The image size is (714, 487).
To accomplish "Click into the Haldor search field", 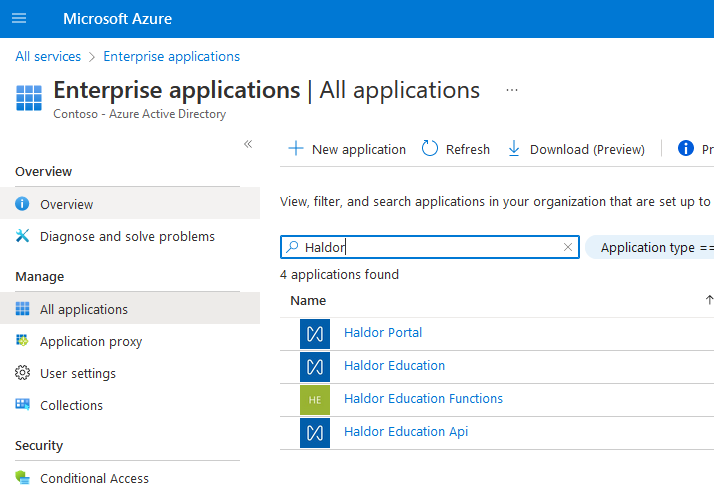I will (x=430, y=247).
